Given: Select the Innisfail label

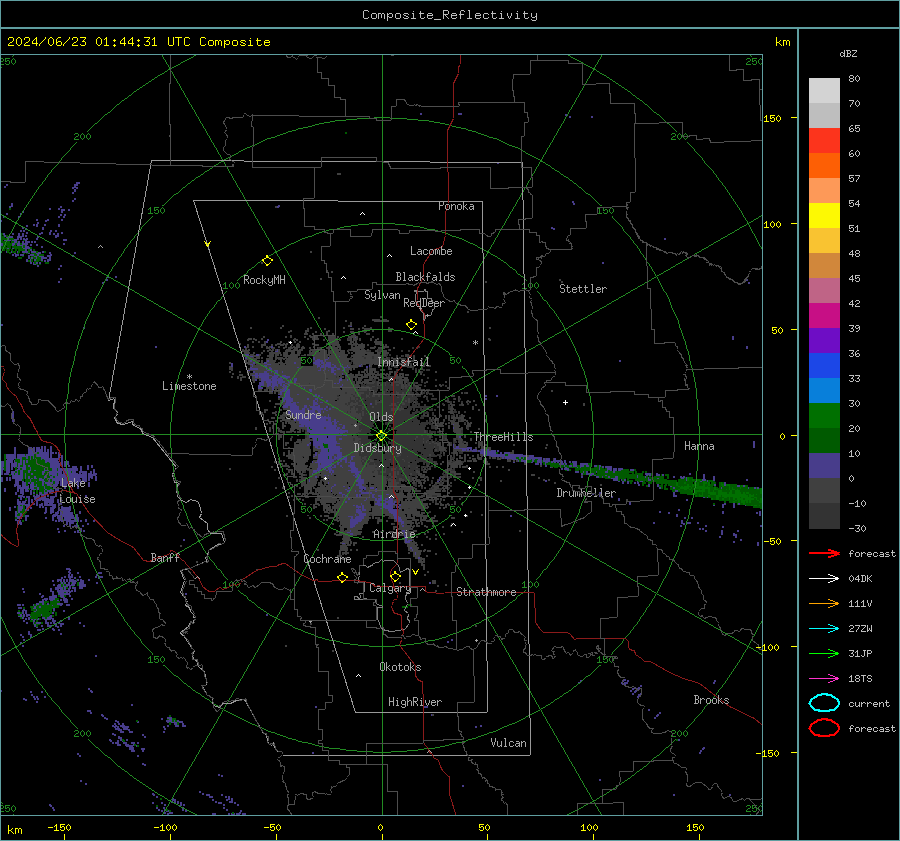Looking at the screenshot, I should coord(404,362).
